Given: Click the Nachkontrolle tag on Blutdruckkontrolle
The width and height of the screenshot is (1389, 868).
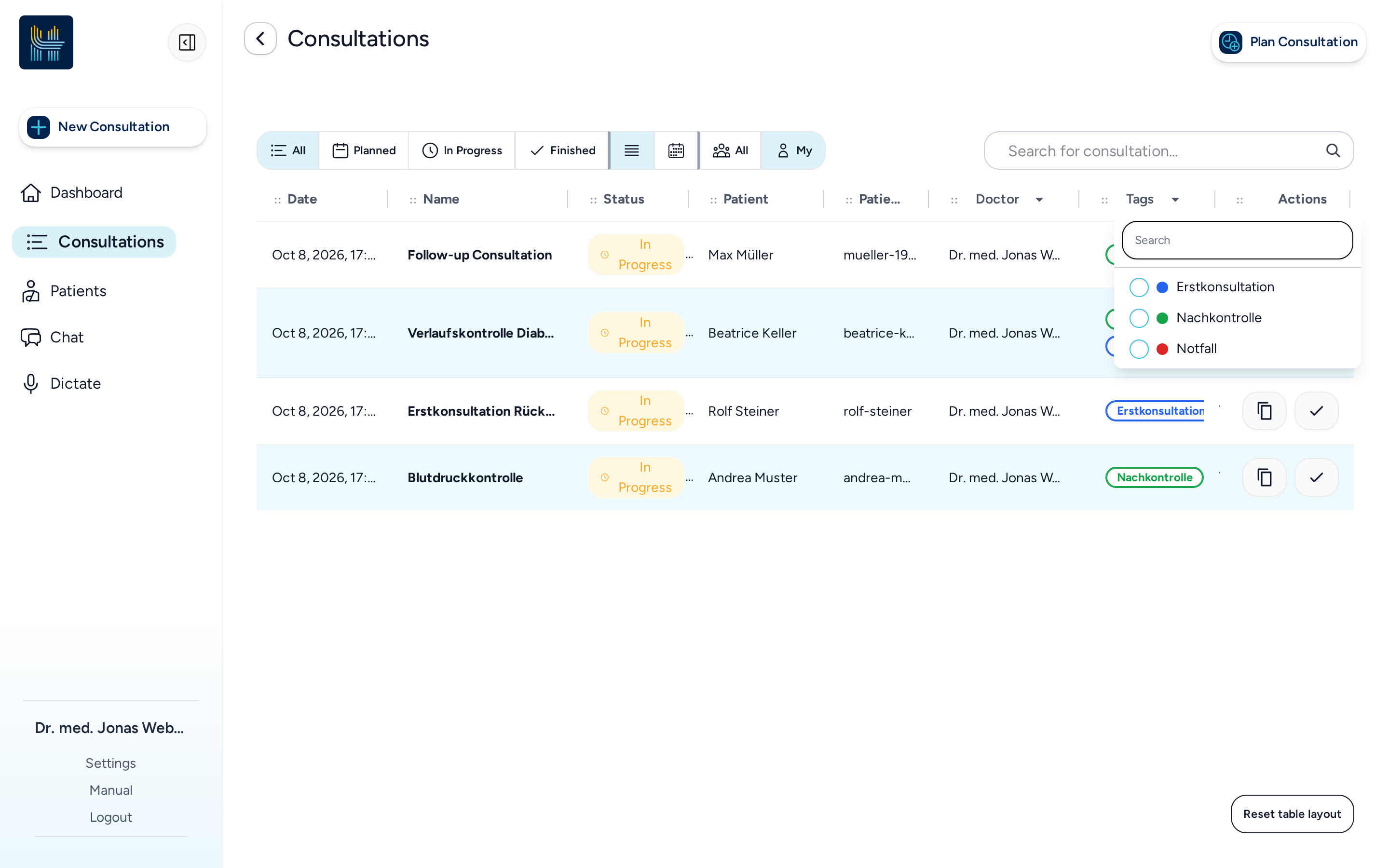Looking at the screenshot, I should 1154,477.
